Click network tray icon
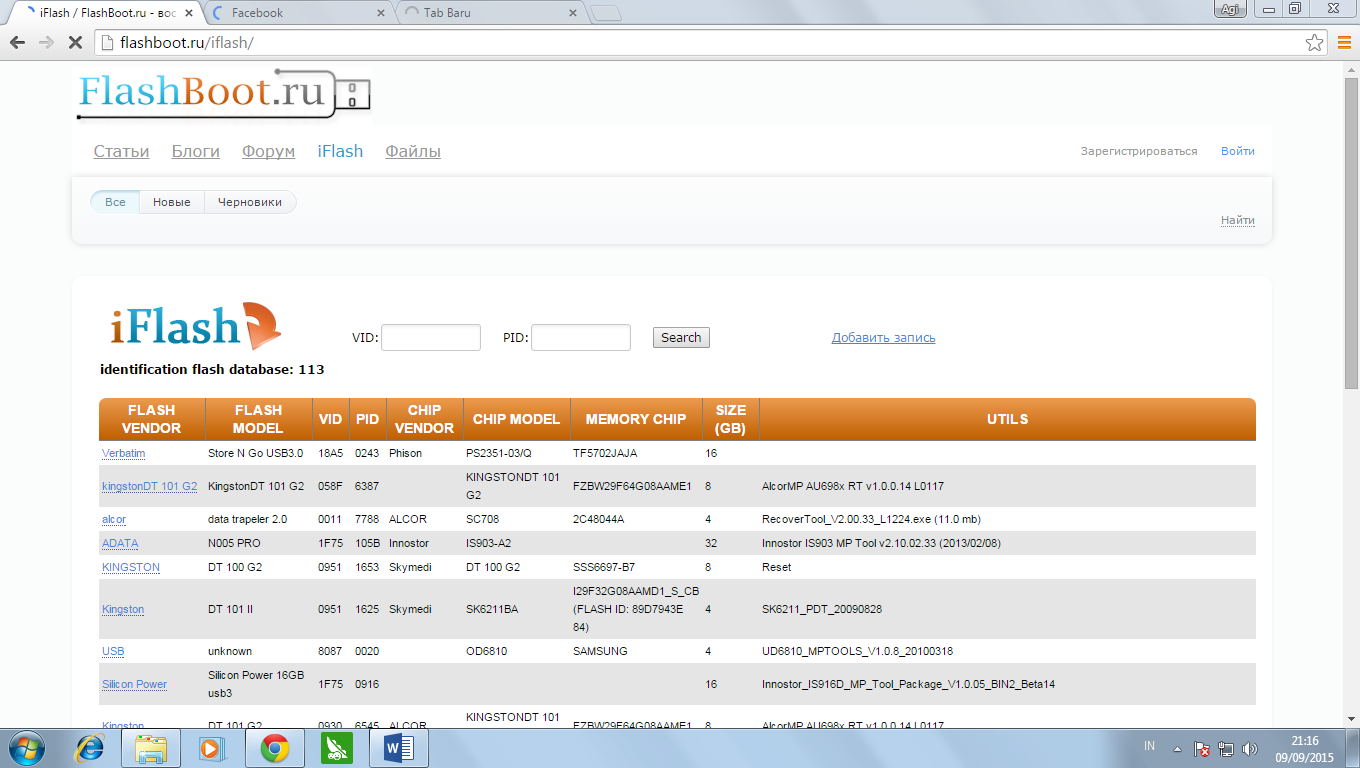This screenshot has width=1360, height=768. tap(1226, 748)
